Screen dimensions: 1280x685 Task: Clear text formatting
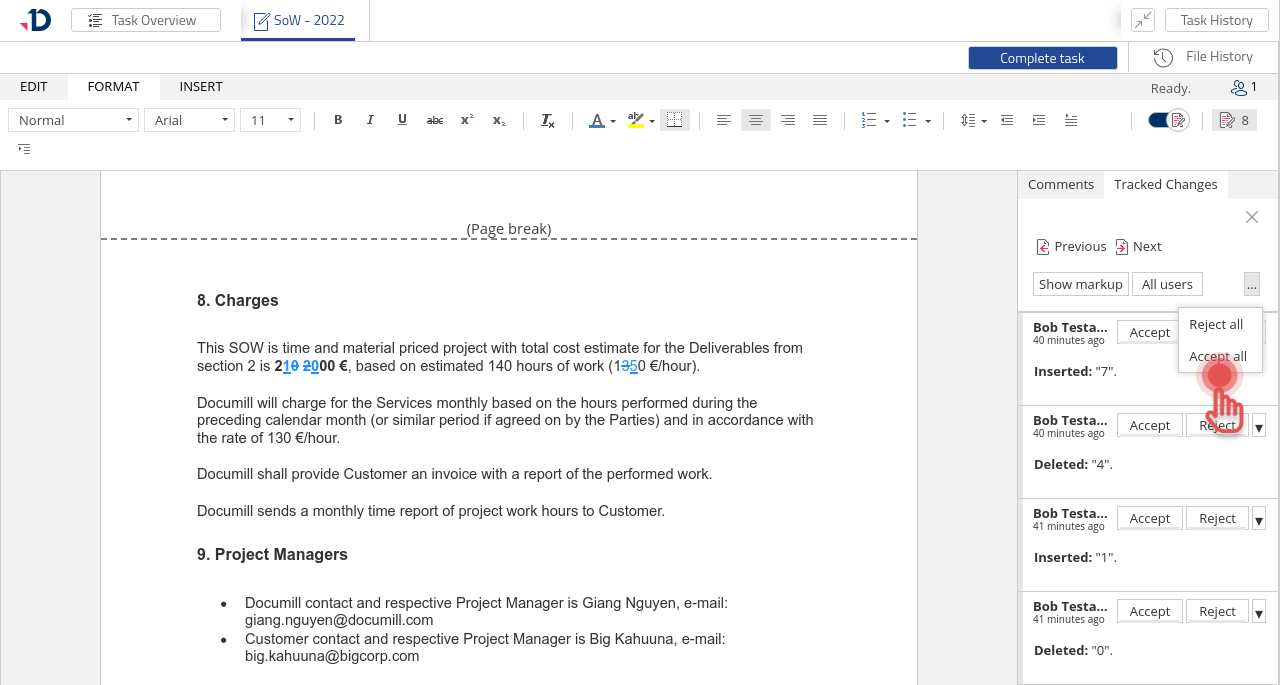tap(548, 120)
